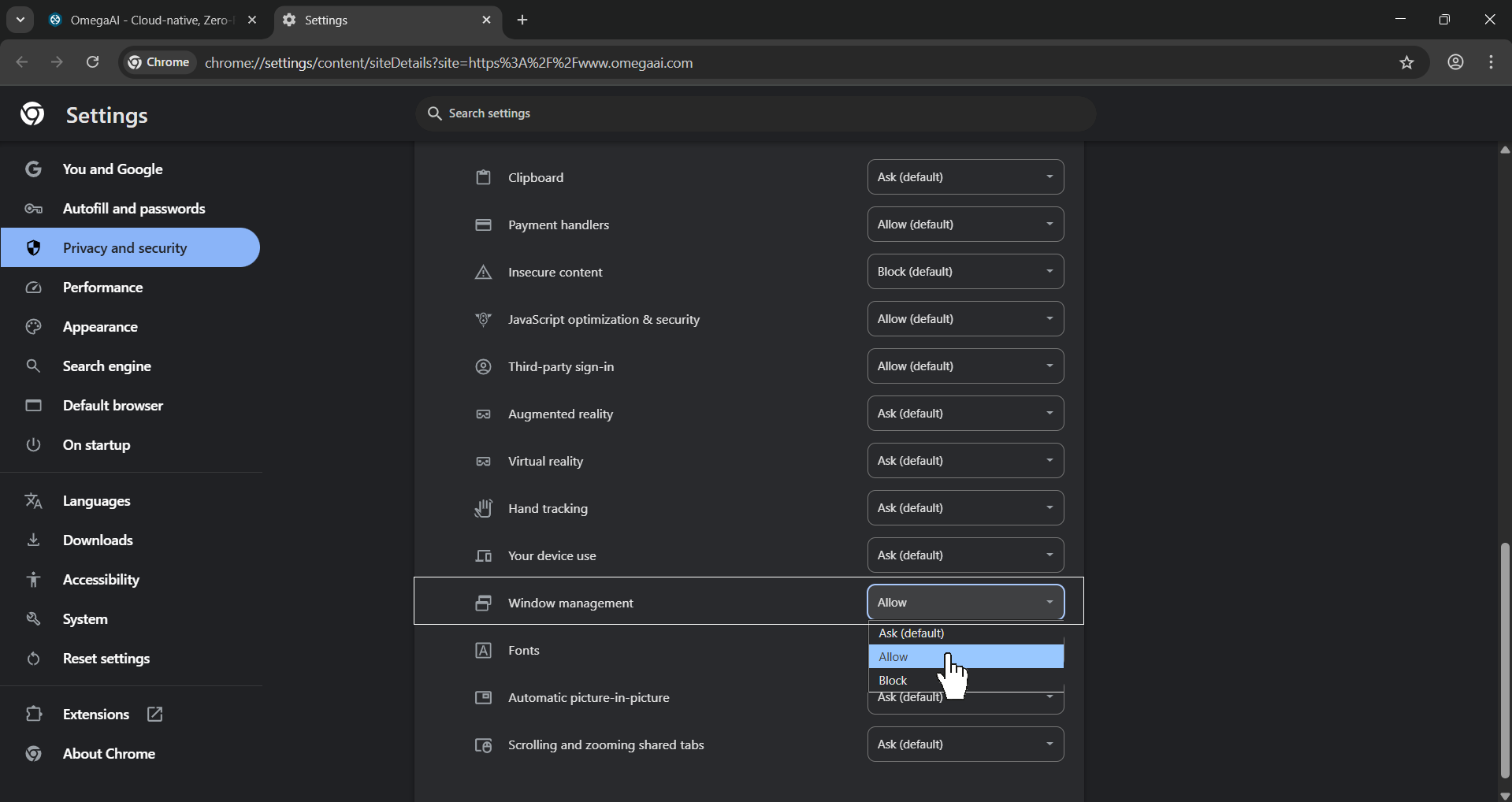The height and width of the screenshot is (802, 1512).
Task: Select Ask (default) option in open dropdown
Action: [911, 633]
